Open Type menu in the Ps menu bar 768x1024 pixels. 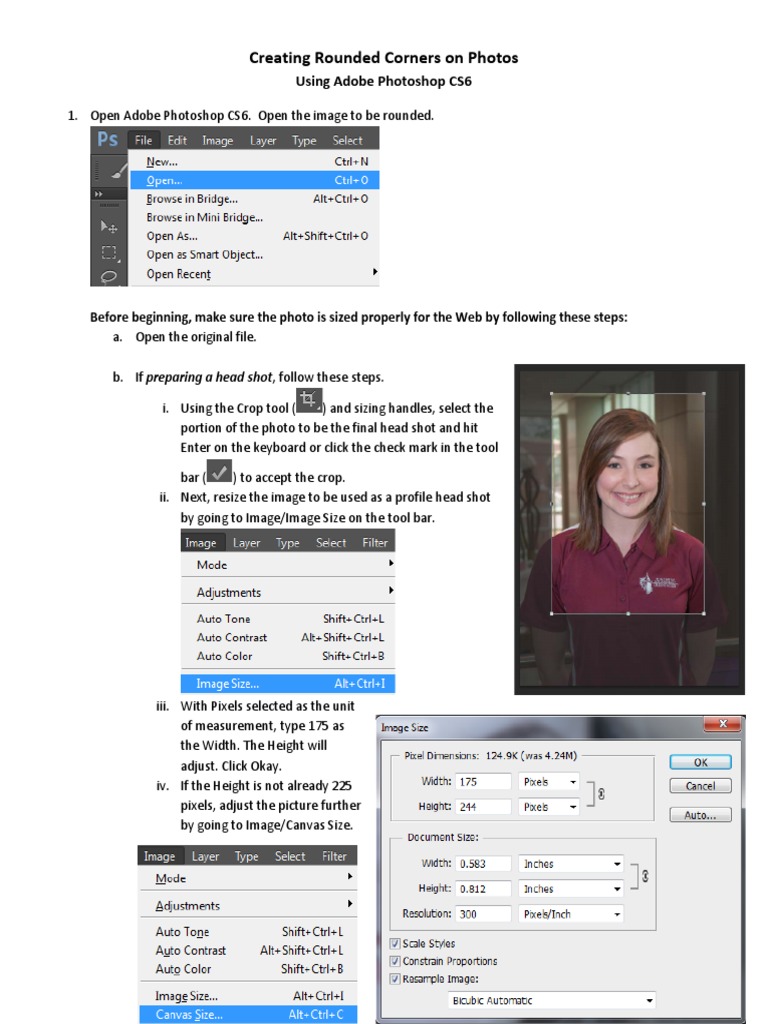(x=304, y=140)
